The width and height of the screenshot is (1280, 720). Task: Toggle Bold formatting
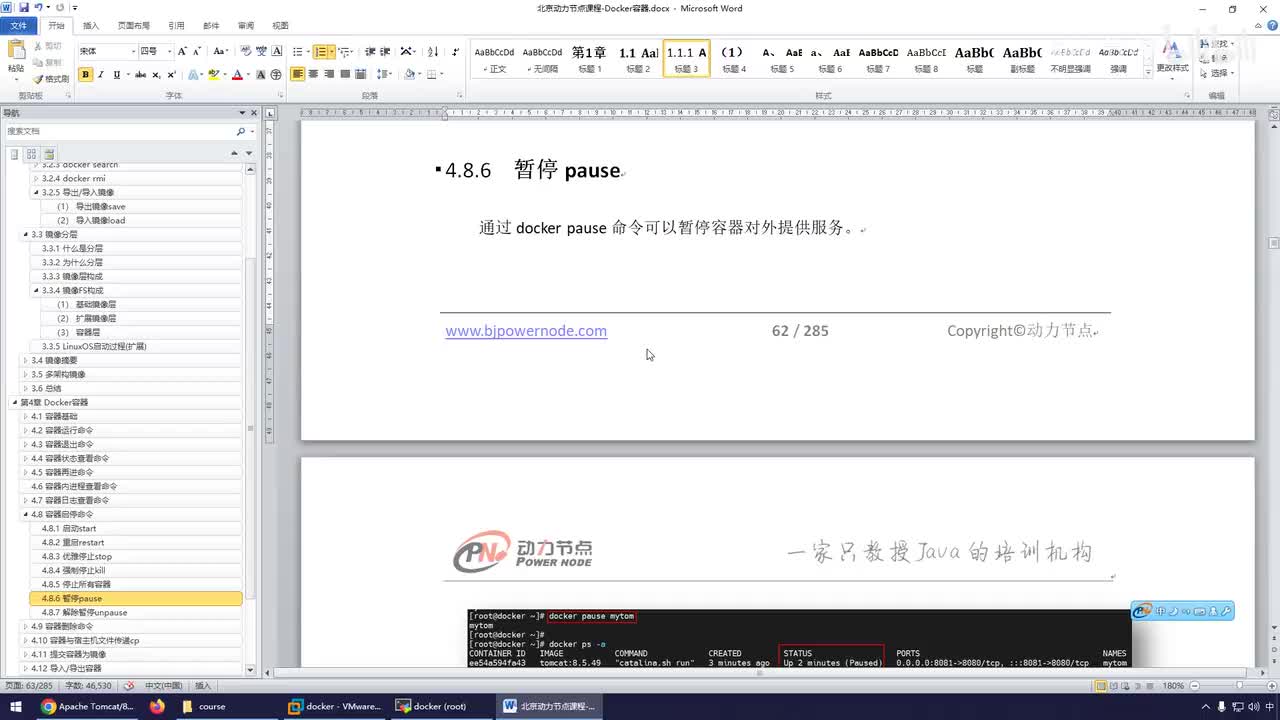[85, 74]
